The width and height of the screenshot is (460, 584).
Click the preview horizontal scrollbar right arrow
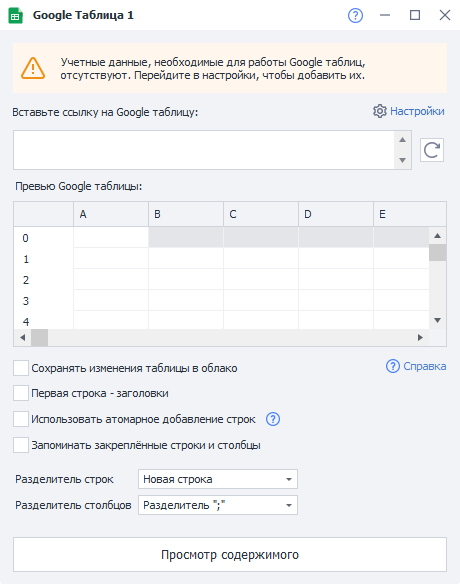(x=420, y=337)
